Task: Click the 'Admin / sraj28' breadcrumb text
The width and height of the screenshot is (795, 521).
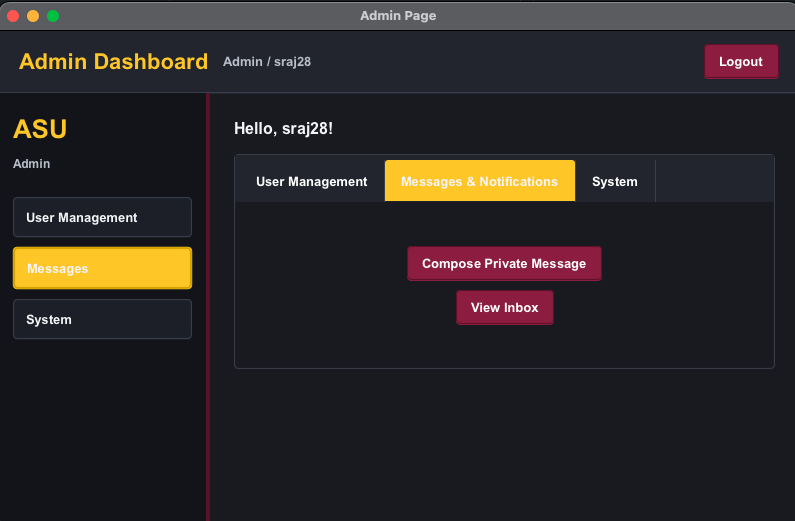Action: pyautogui.click(x=267, y=62)
